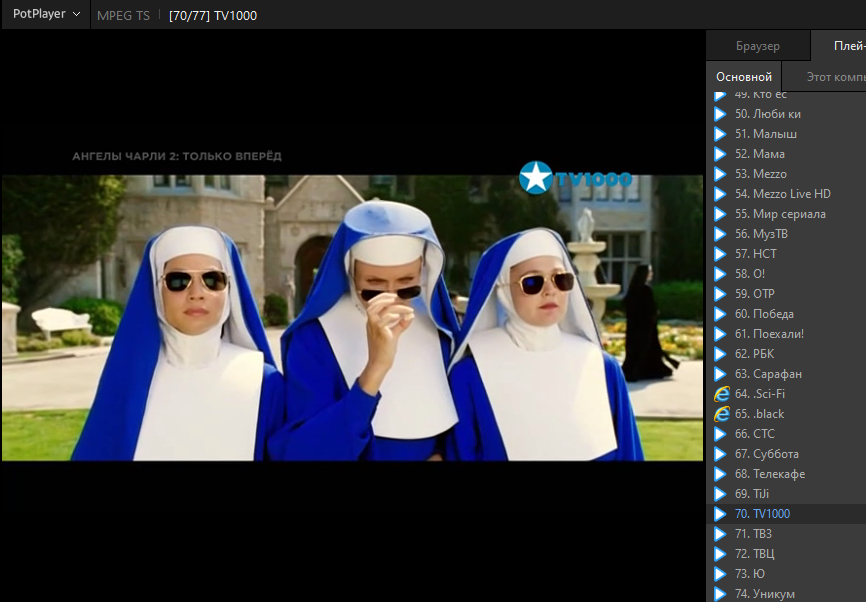Click Internet Explorer icon beside .black
This screenshot has height=602, width=866.
coord(721,414)
